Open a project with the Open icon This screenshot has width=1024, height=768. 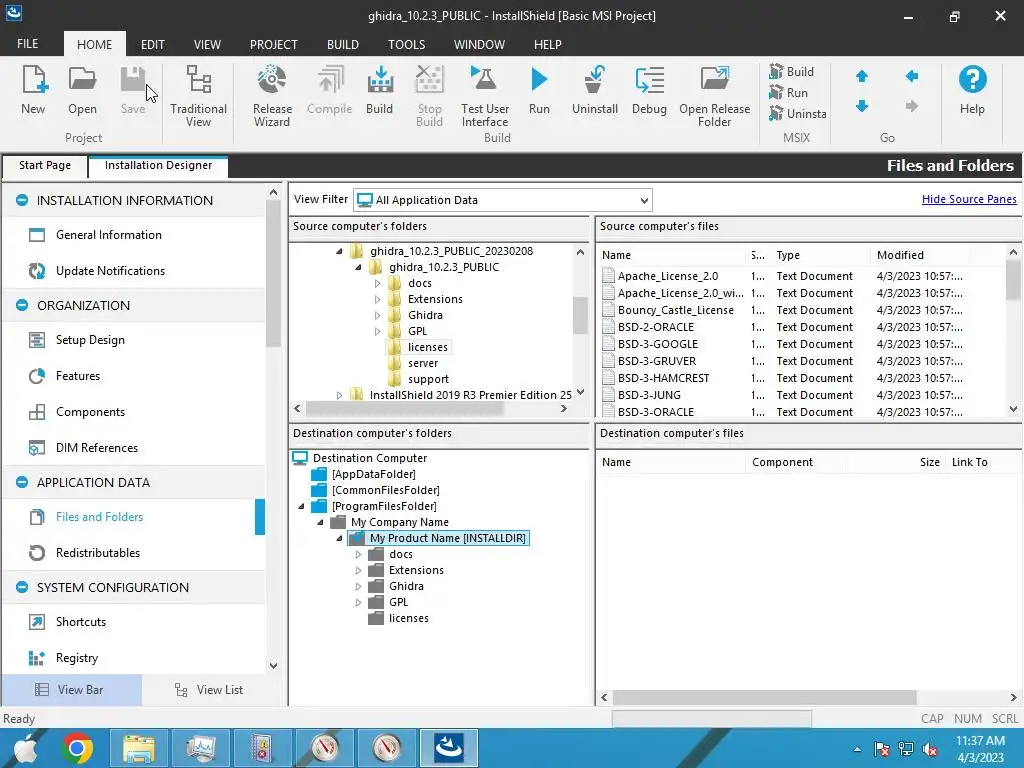click(82, 91)
